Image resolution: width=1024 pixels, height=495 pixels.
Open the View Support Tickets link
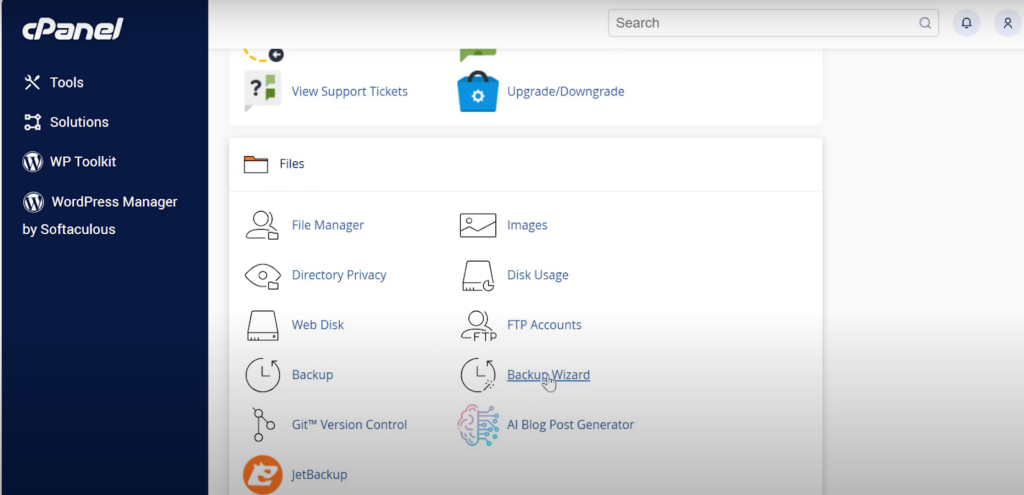point(349,91)
